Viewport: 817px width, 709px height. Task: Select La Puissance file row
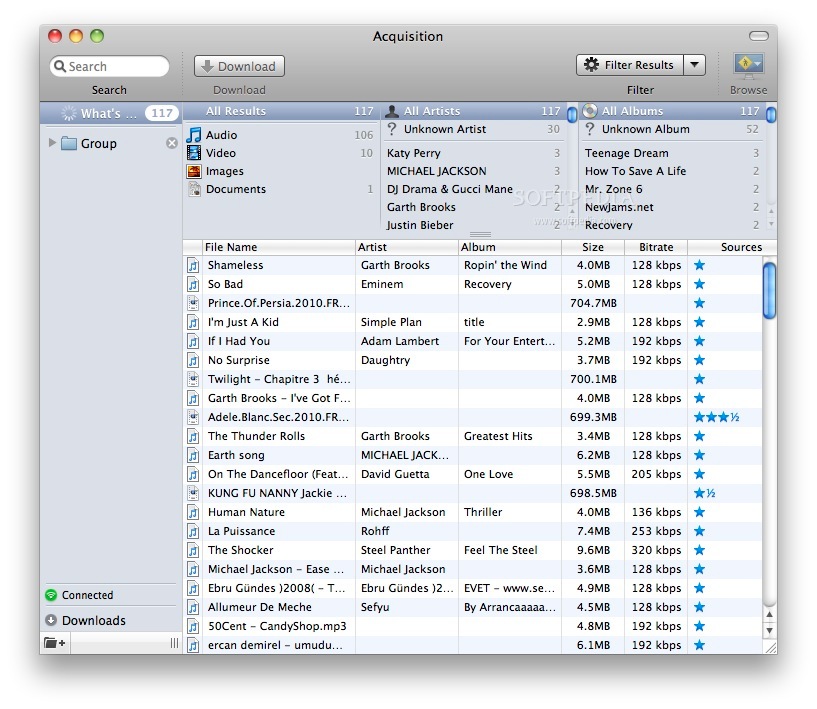472,531
